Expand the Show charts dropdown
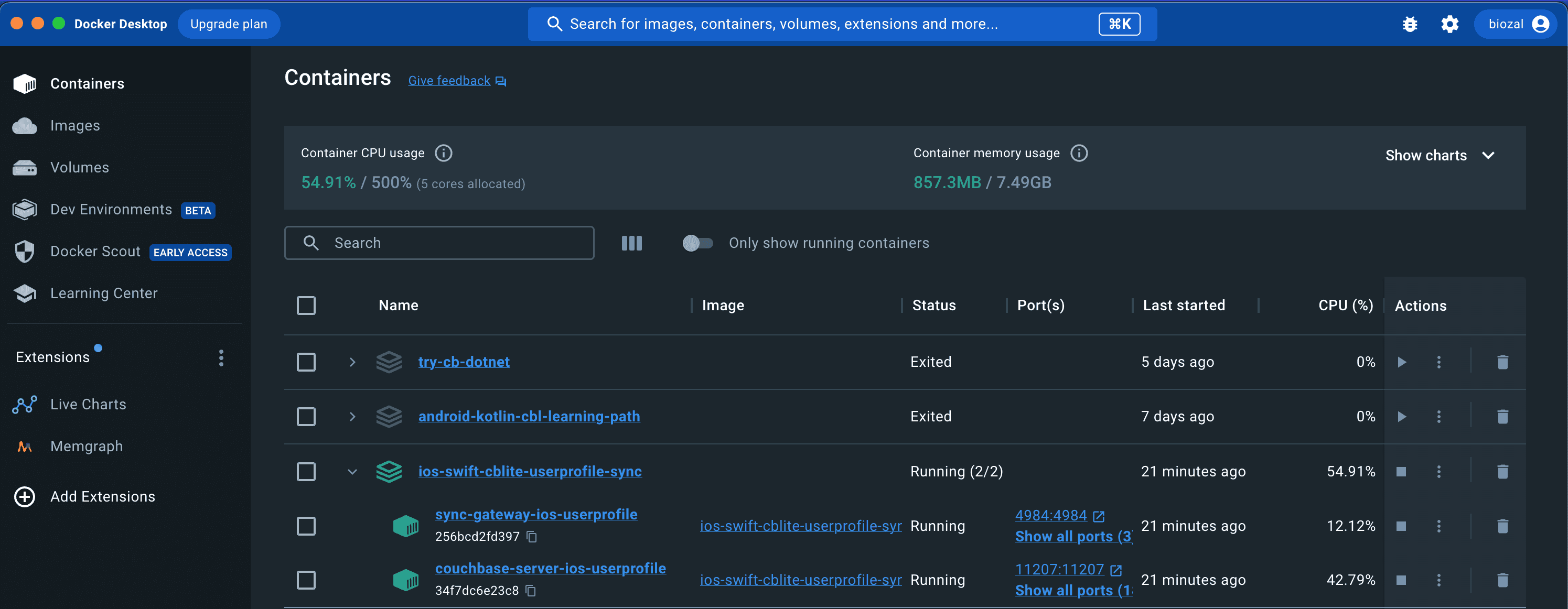 coord(1441,155)
